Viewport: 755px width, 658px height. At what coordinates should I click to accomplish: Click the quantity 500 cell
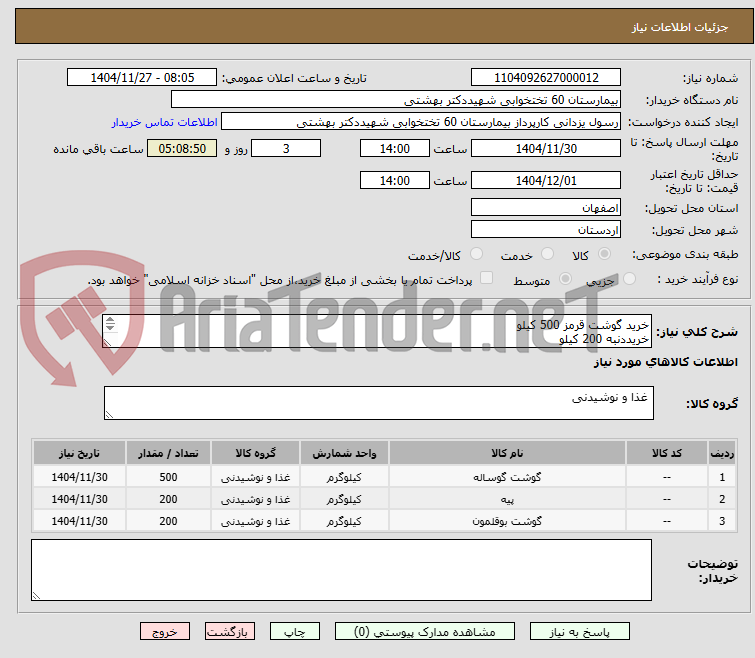pos(168,477)
